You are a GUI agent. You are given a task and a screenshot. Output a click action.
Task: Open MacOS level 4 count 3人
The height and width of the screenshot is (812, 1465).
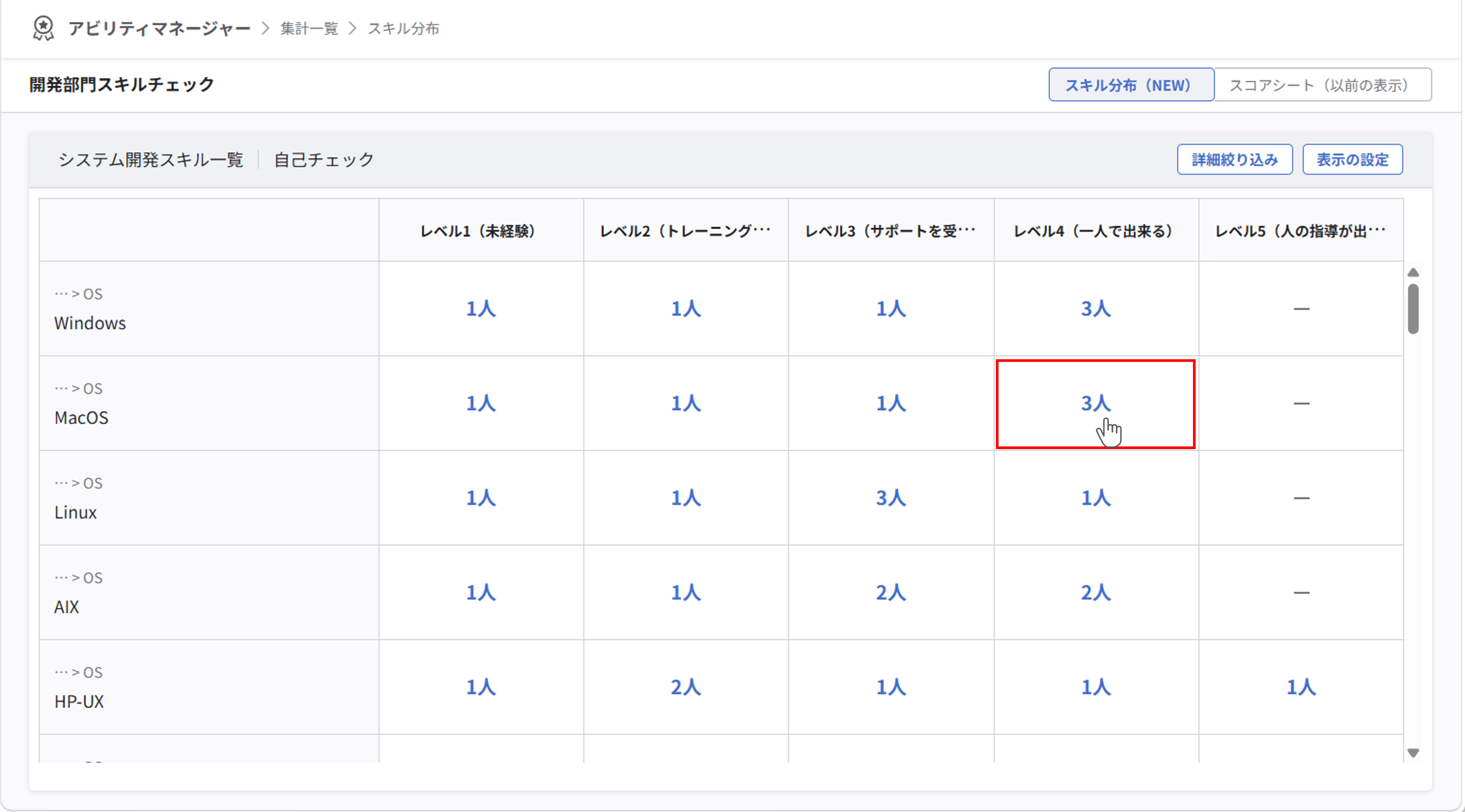1096,403
